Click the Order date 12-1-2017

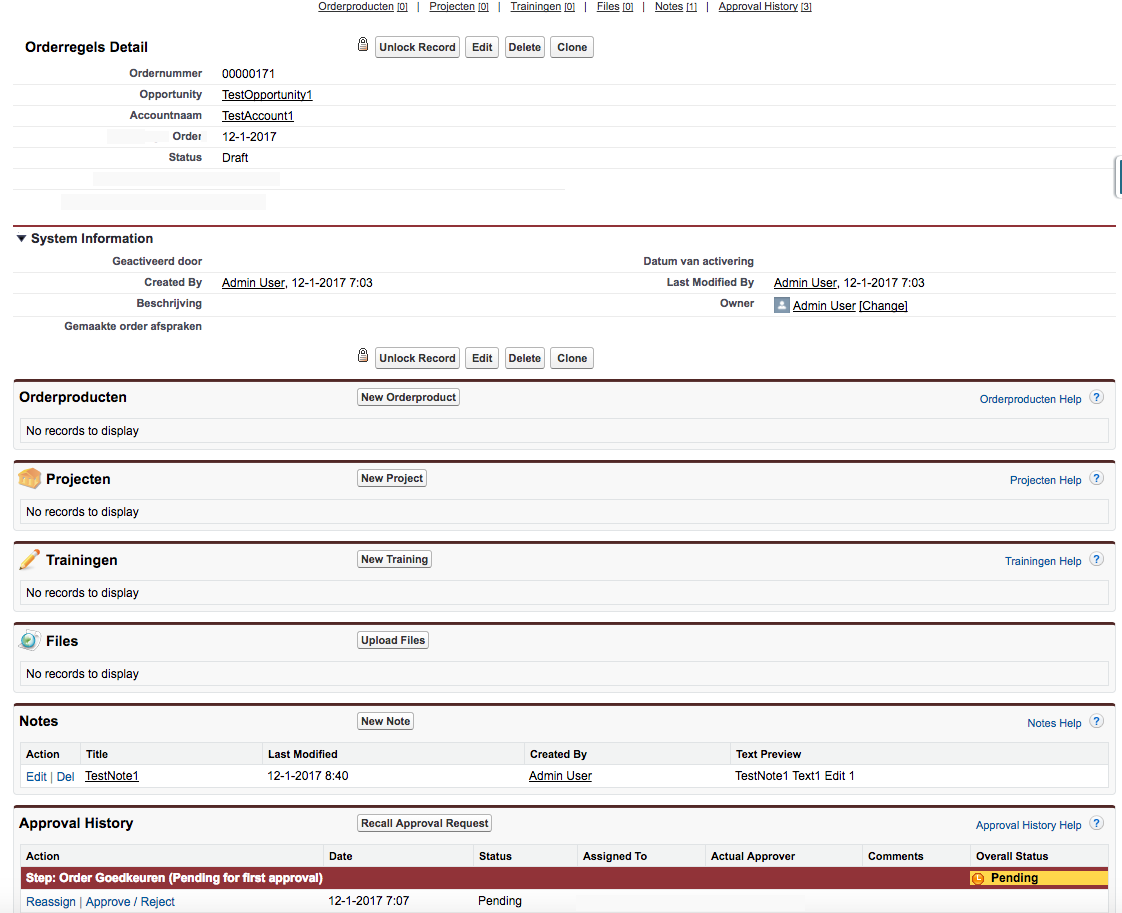[249, 137]
